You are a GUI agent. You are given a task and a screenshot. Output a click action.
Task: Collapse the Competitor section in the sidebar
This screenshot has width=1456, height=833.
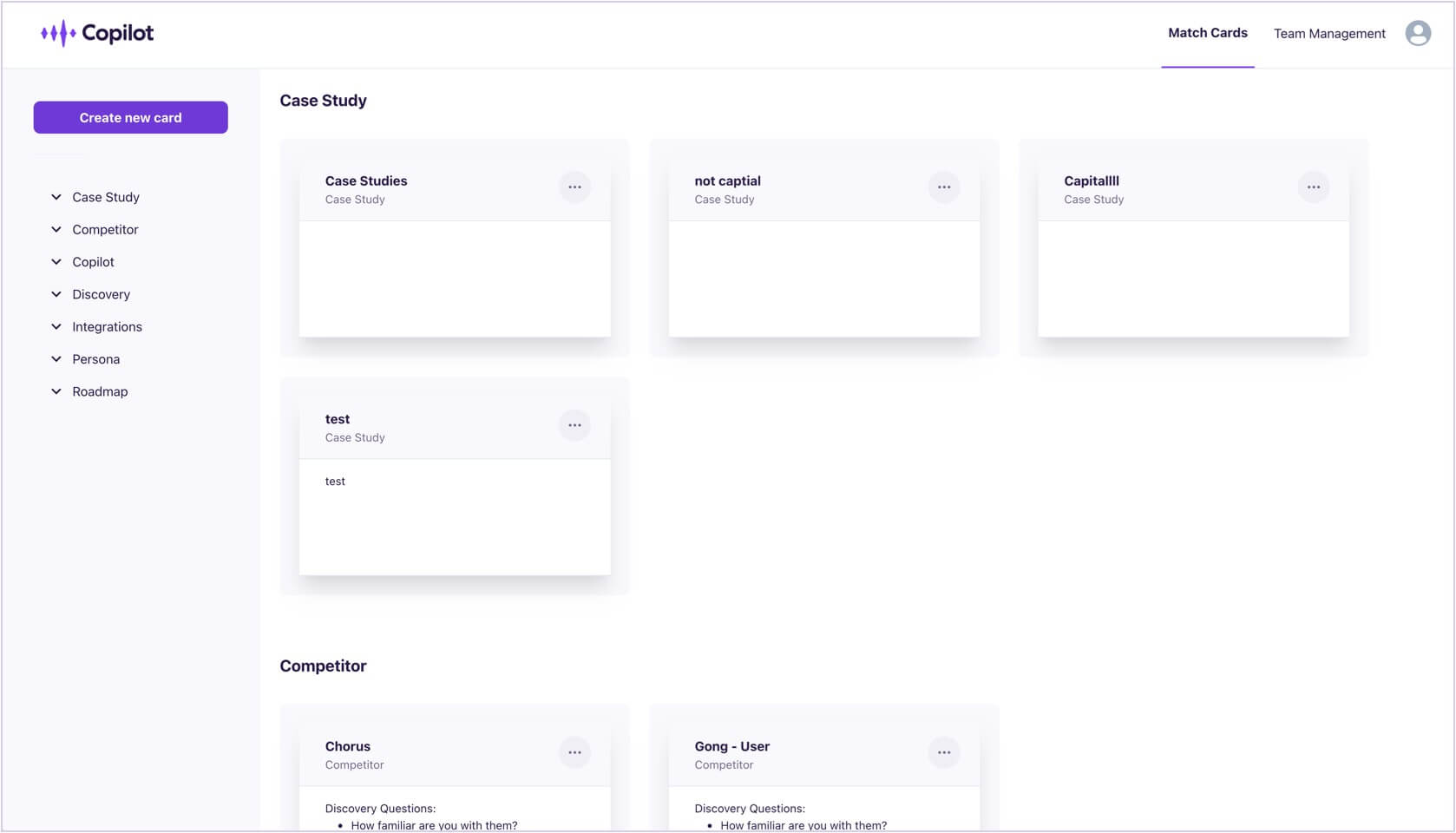pyautogui.click(x=56, y=229)
